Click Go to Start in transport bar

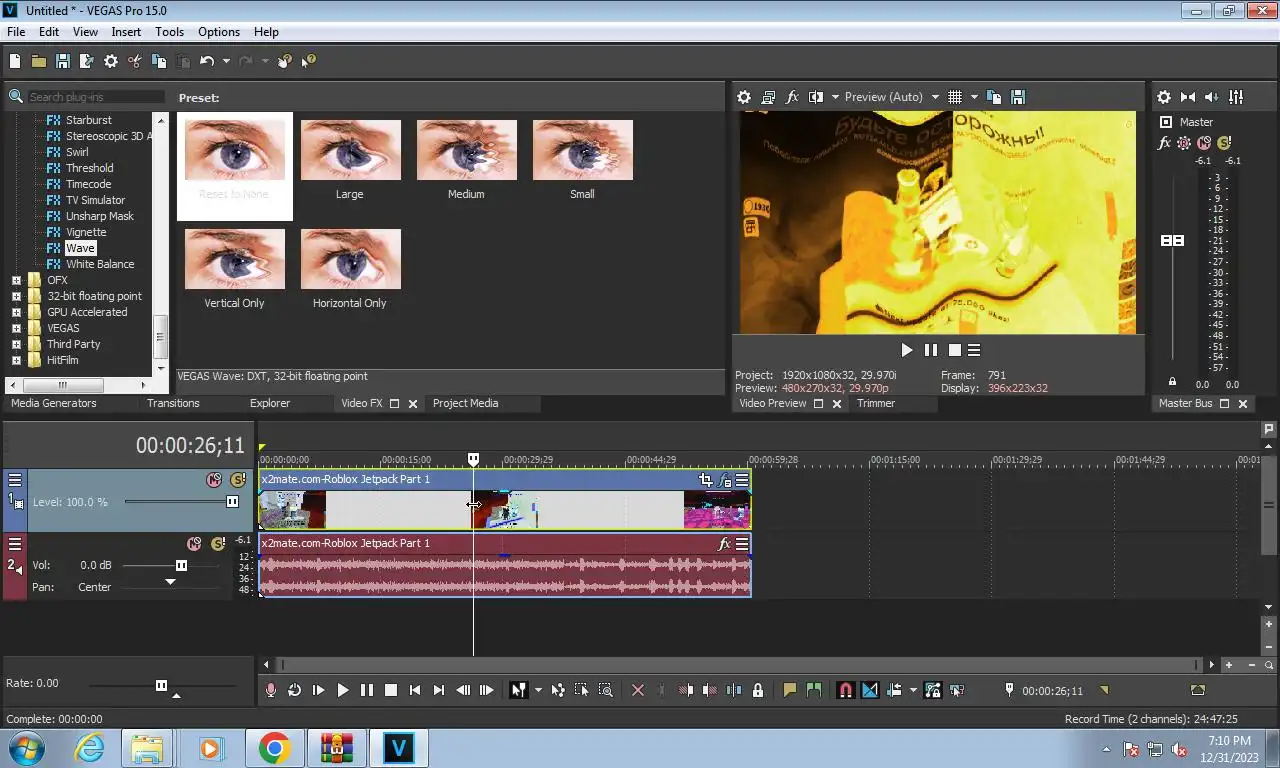tap(414, 690)
